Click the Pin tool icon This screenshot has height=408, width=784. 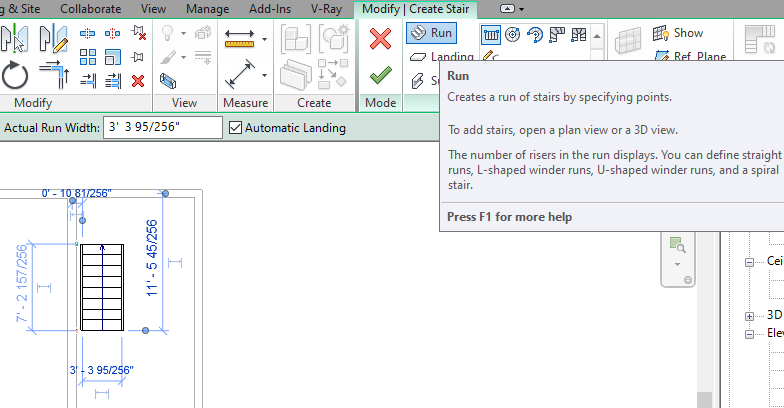point(137,57)
